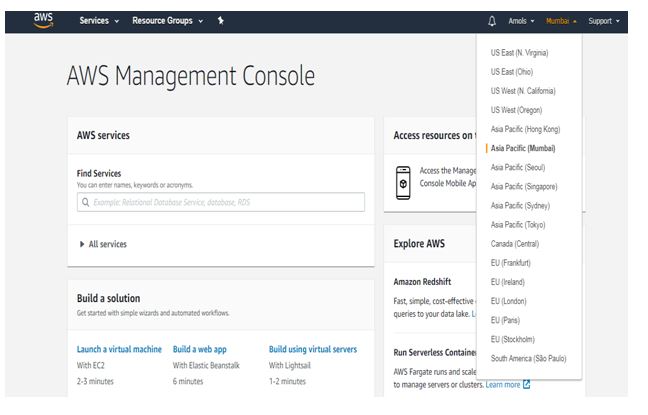648x415 pixels.
Task: Select US East (N. Virginia) region
Action: tap(519, 53)
